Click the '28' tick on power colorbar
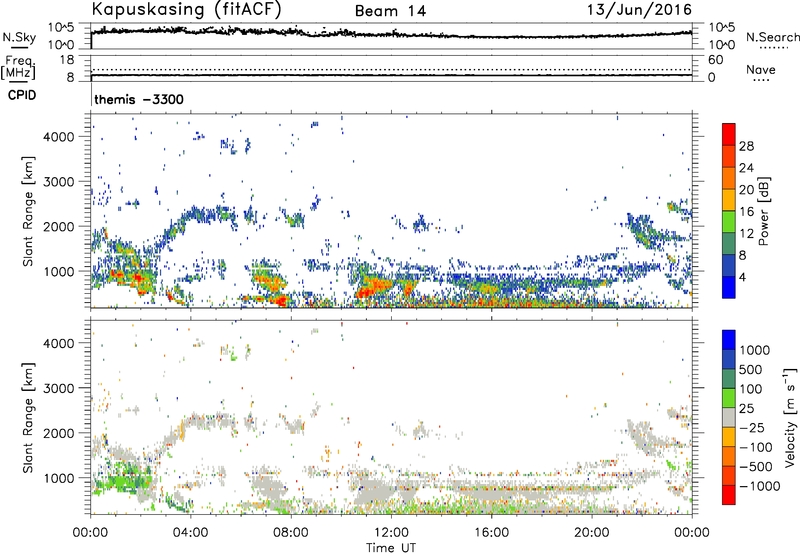This screenshot has height=554, width=800. pyautogui.click(x=746, y=146)
